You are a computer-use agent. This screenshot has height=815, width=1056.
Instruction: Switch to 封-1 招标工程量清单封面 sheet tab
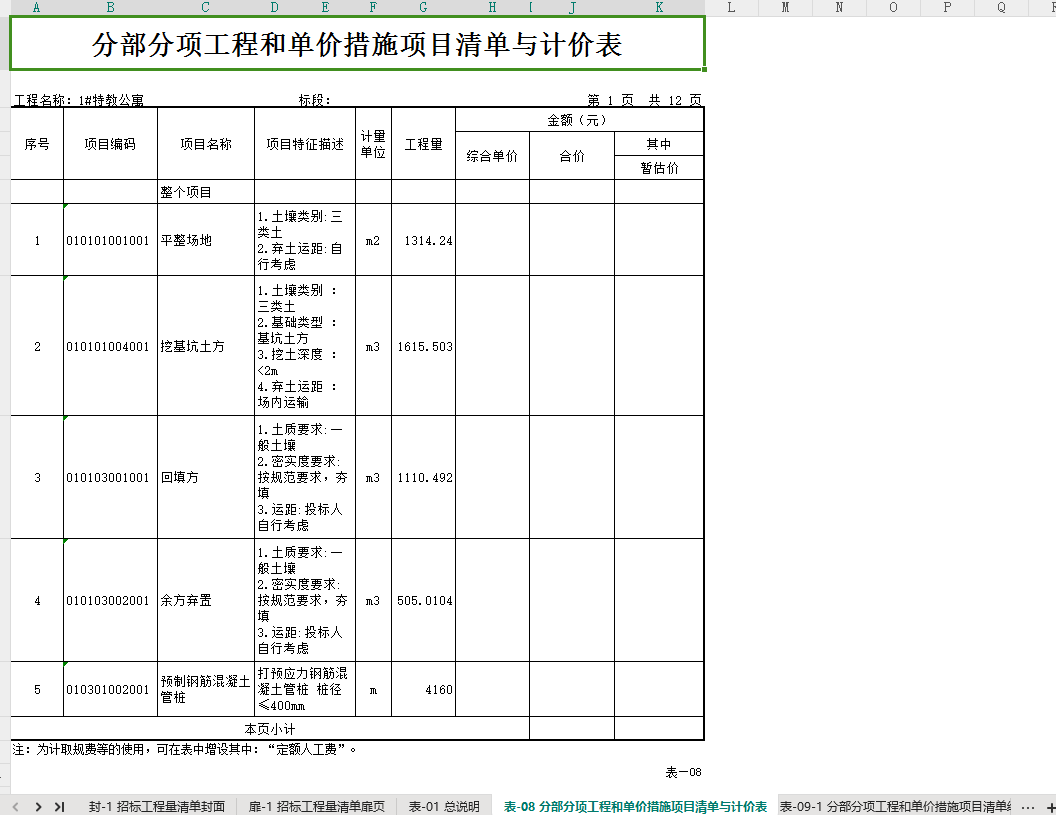[x=157, y=806]
